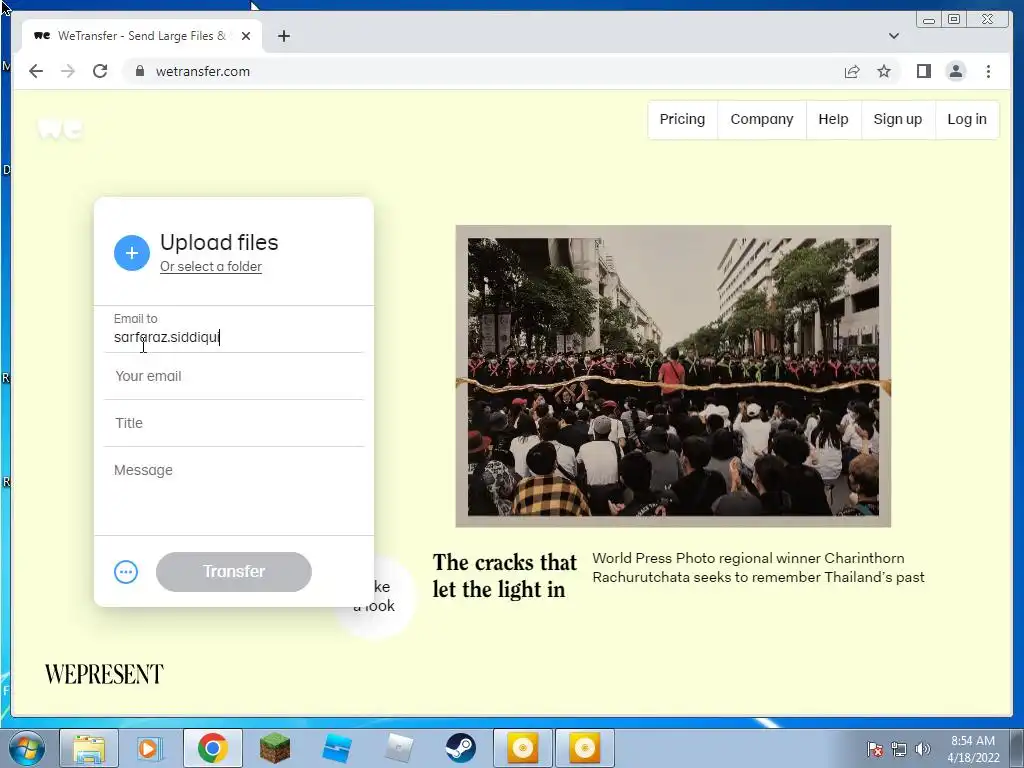The width and height of the screenshot is (1024, 768).
Task: Click the blue plus Upload files icon
Action: click(x=132, y=253)
